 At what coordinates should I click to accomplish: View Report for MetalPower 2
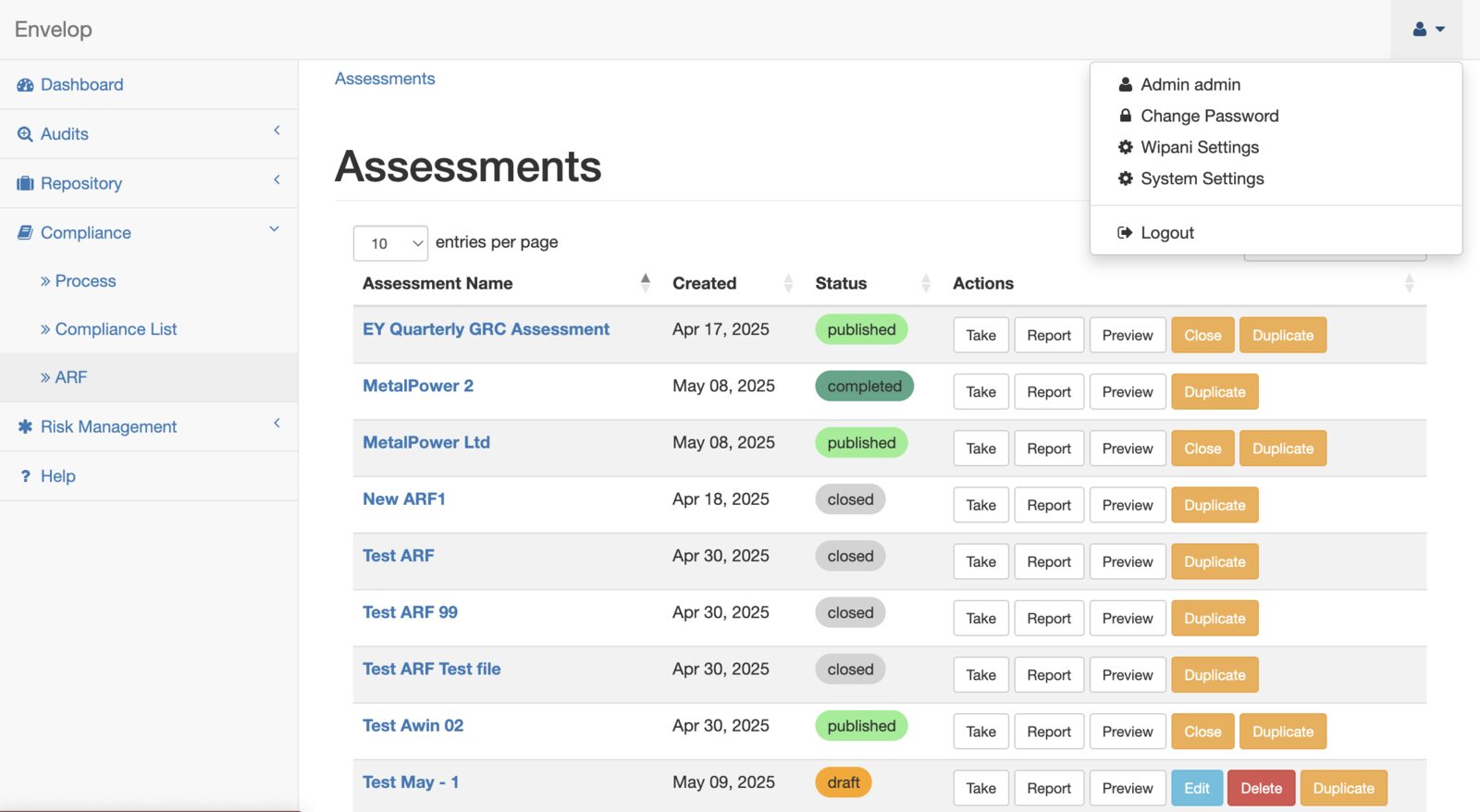(1049, 392)
